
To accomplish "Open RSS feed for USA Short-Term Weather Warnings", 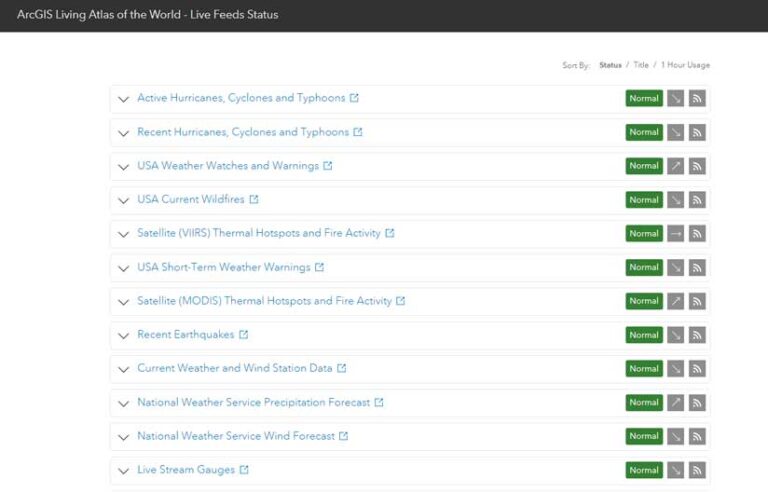I will [697, 268].
